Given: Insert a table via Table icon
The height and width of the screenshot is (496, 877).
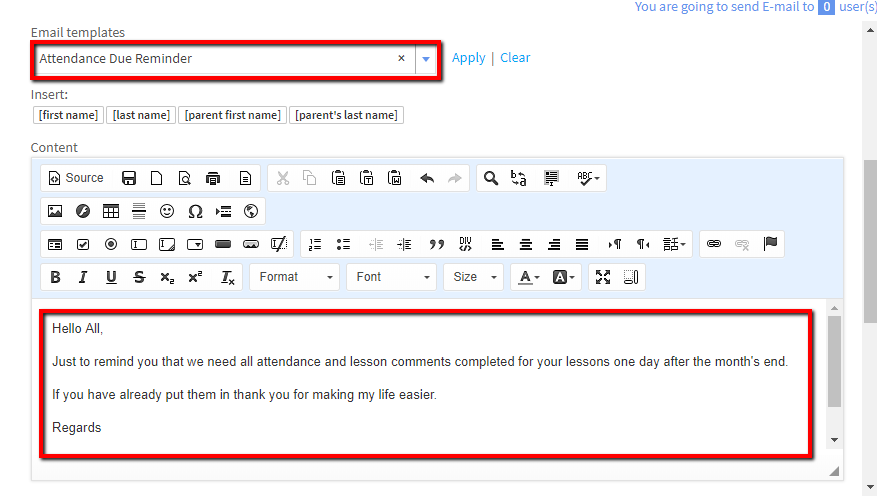Looking at the screenshot, I should pos(111,211).
